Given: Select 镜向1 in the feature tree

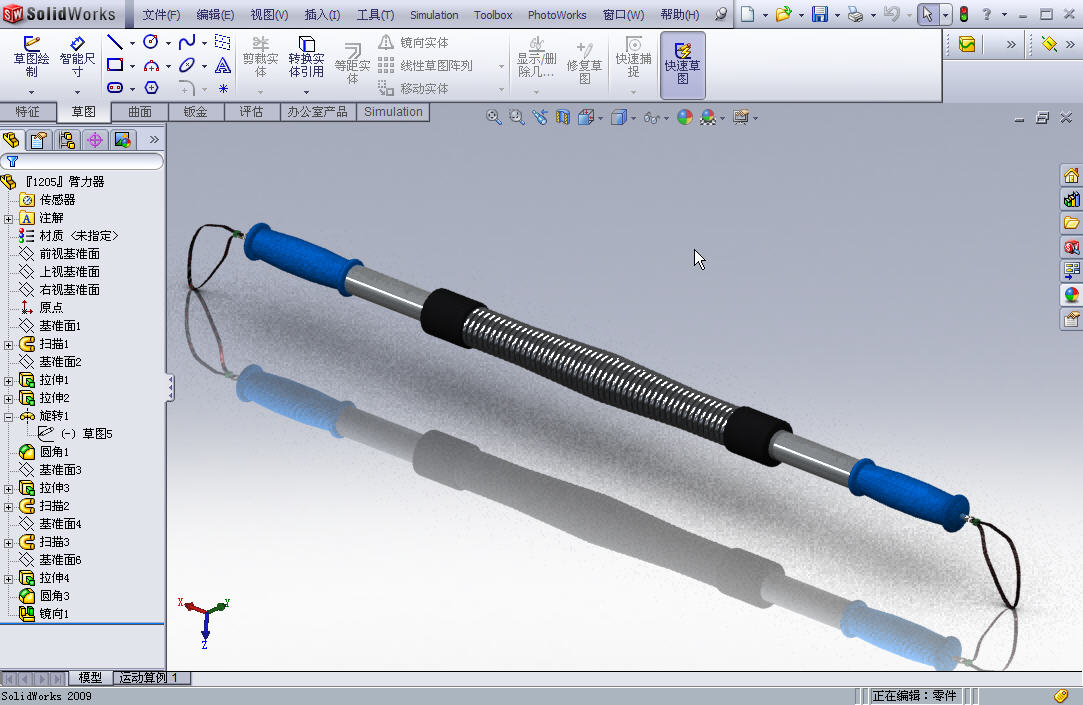Looking at the screenshot, I should [x=44, y=613].
